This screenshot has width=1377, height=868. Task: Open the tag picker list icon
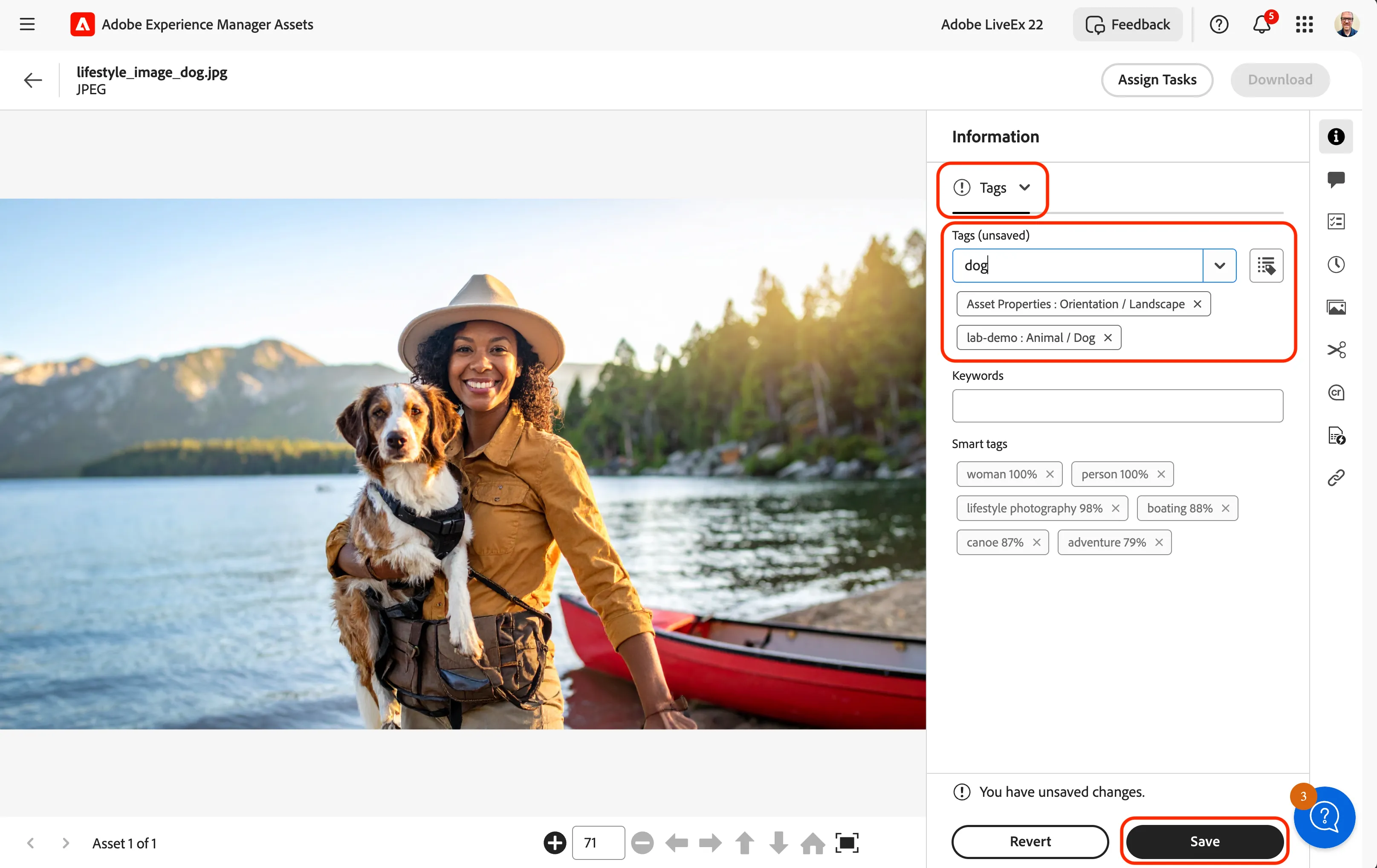click(x=1266, y=266)
